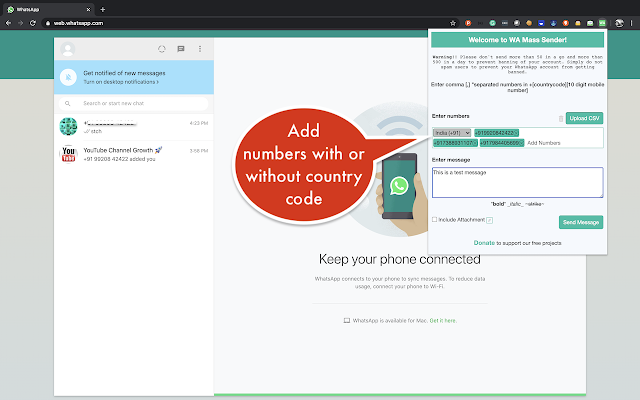Select the WhatsApp browser tab
The height and width of the screenshot is (400, 640).
pos(48,9)
